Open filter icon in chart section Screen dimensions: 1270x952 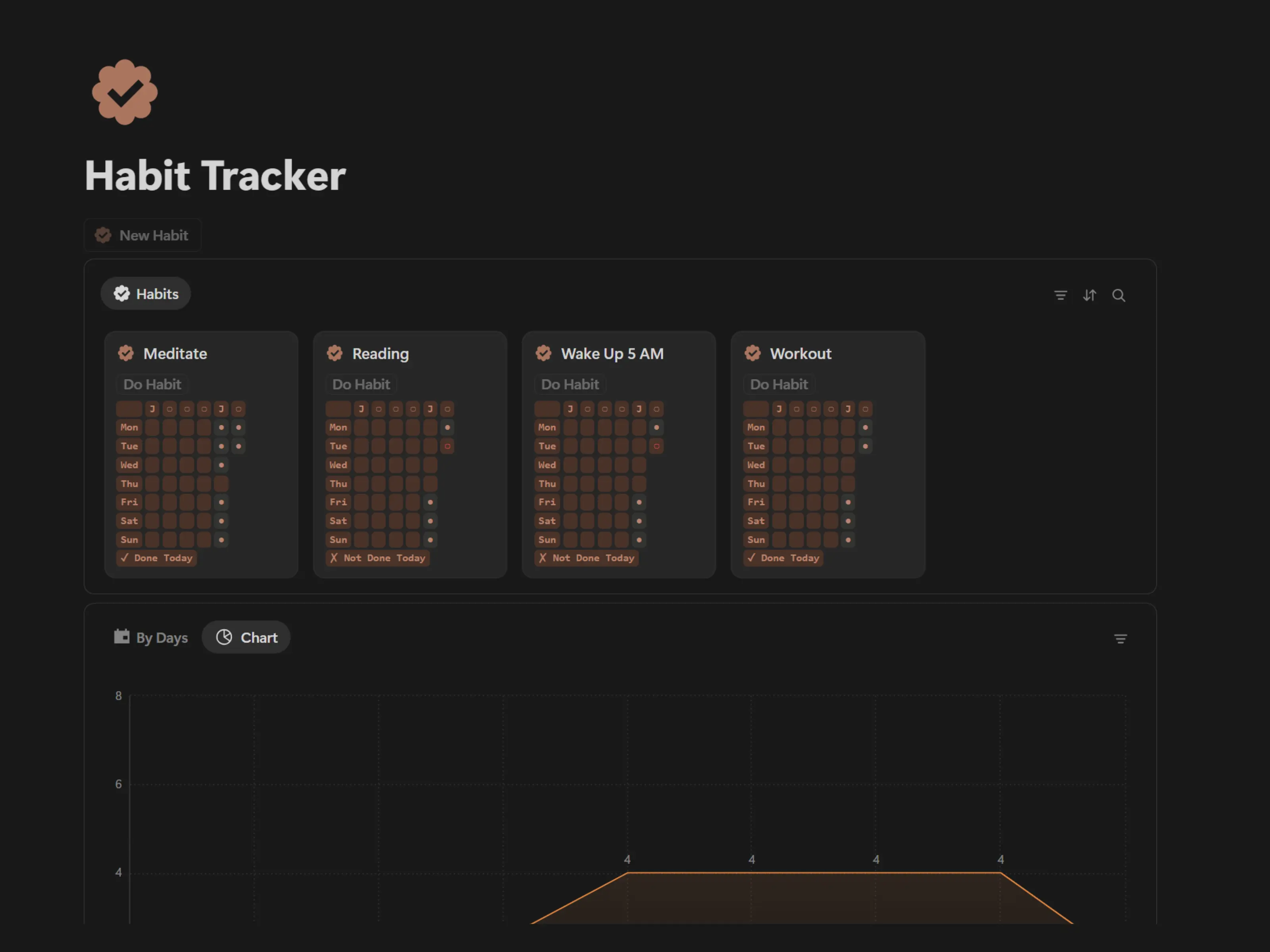click(1120, 639)
